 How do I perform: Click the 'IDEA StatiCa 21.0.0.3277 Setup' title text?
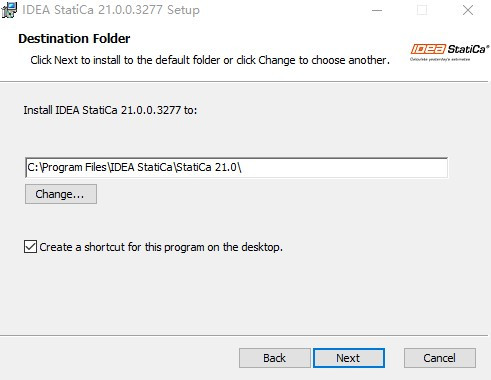click(111, 10)
